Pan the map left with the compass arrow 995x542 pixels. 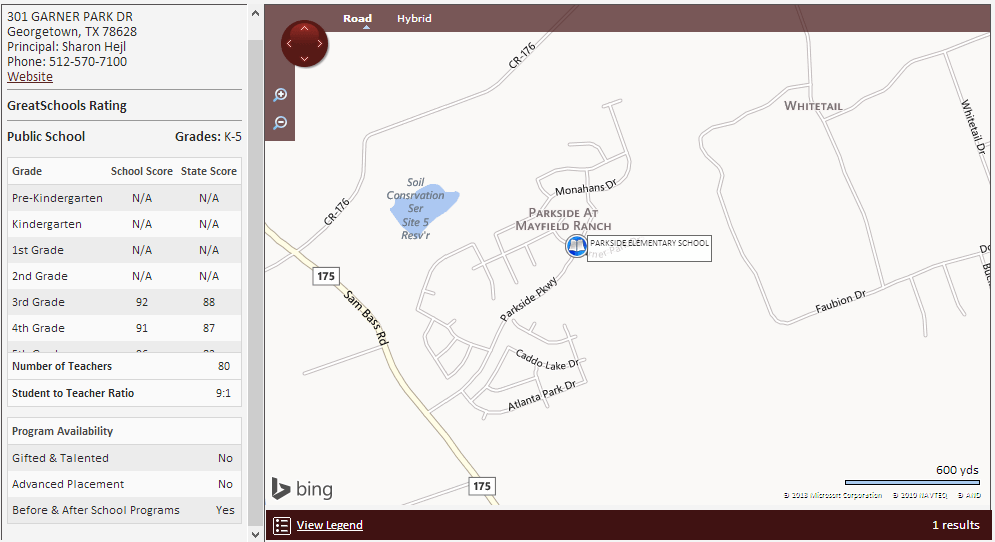pos(289,44)
